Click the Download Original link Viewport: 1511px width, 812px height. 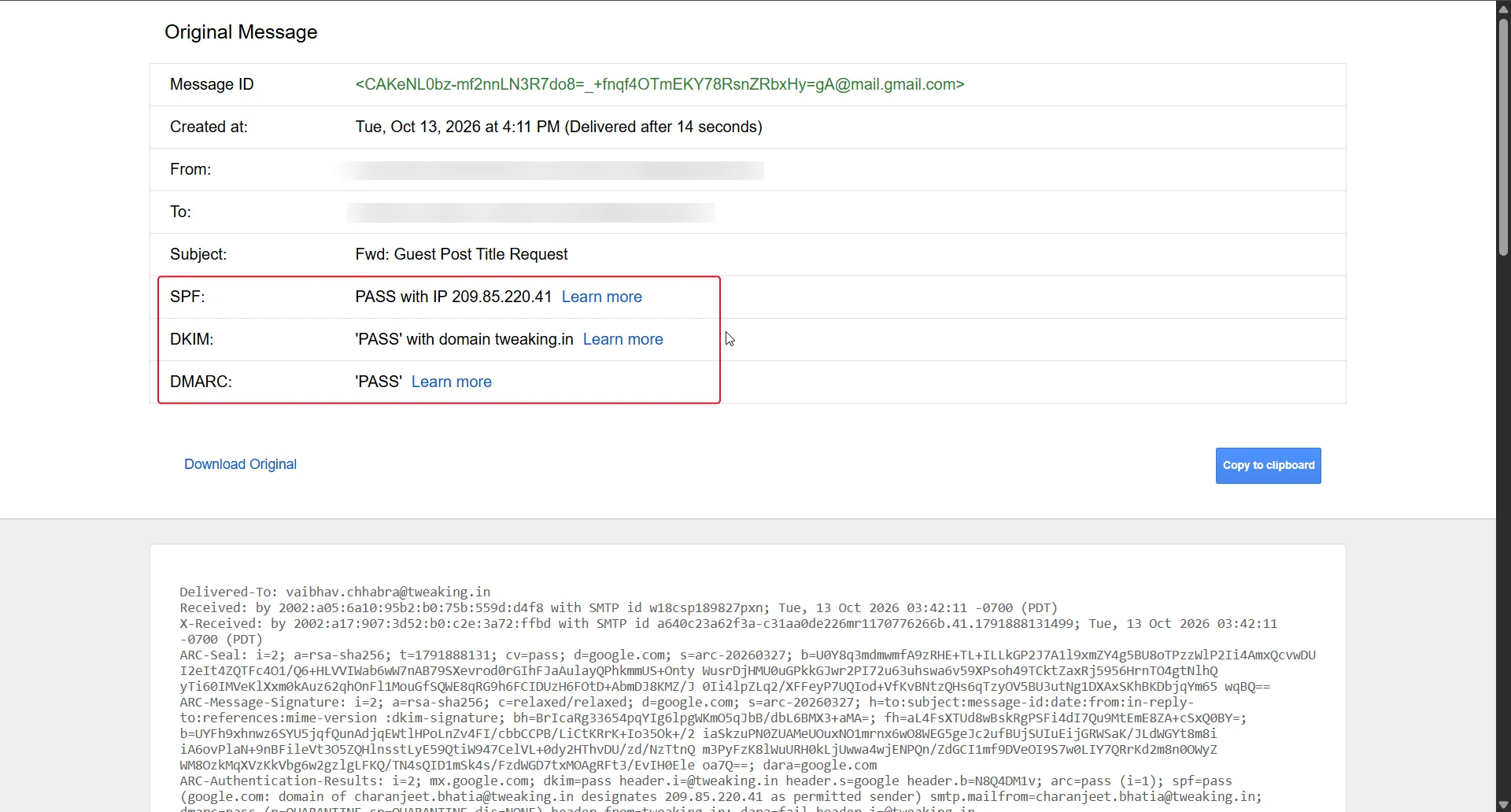click(x=240, y=464)
